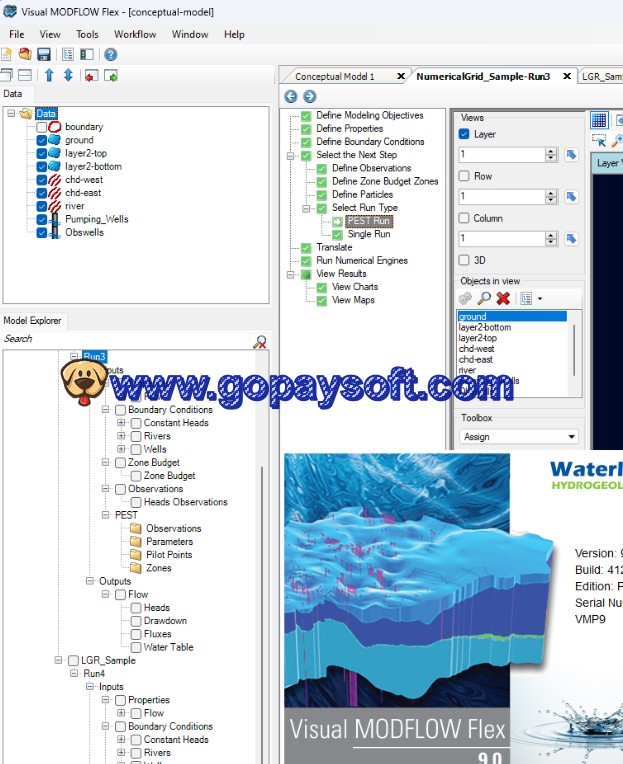
Task: Toggle the Layer view checkbox
Action: pyautogui.click(x=464, y=134)
